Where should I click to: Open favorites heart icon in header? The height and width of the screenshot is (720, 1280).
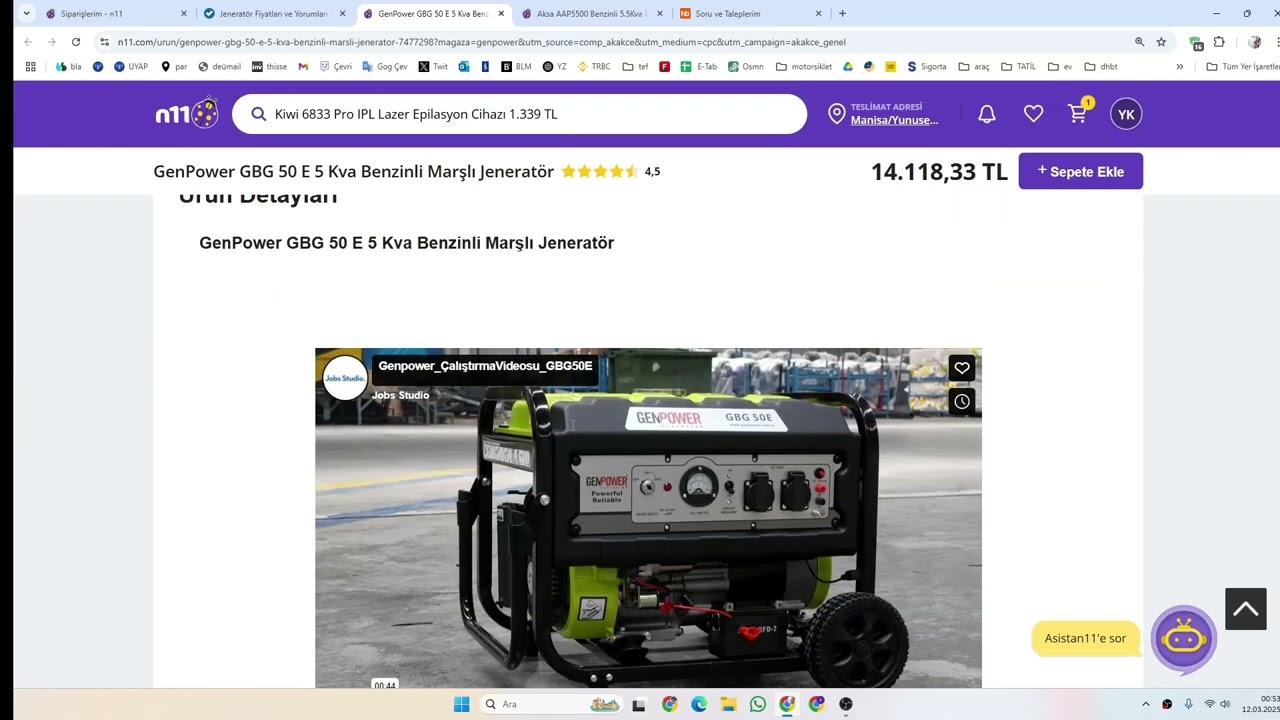[x=1034, y=114]
